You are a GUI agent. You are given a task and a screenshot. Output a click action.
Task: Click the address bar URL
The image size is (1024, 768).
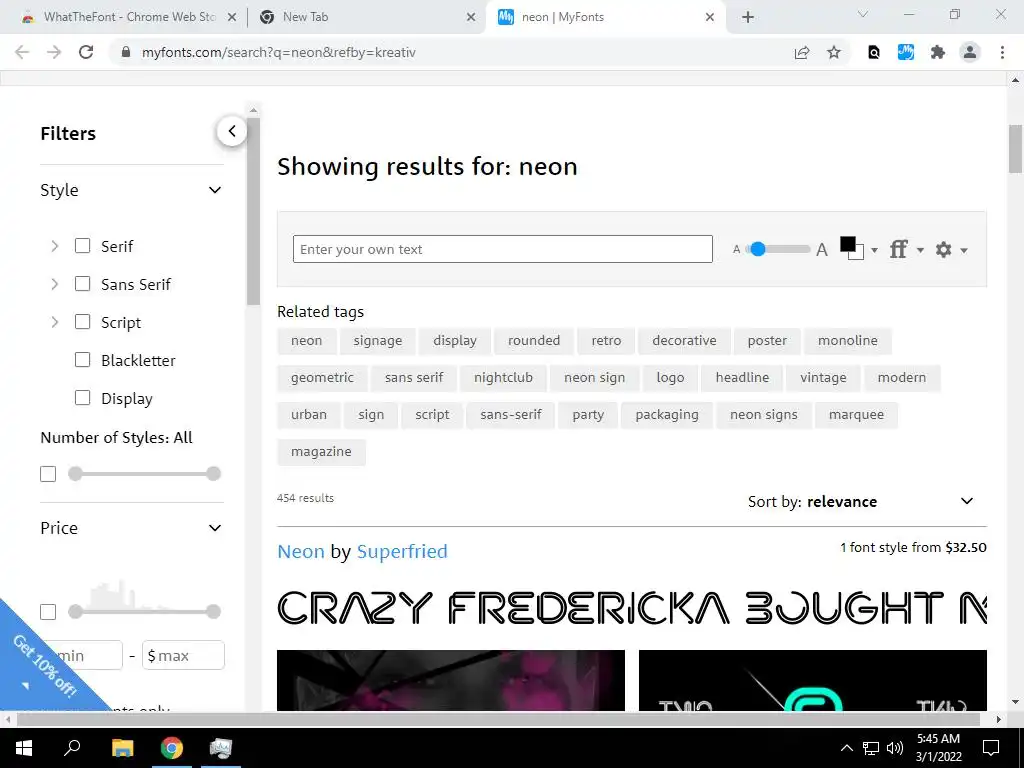(279, 52)
